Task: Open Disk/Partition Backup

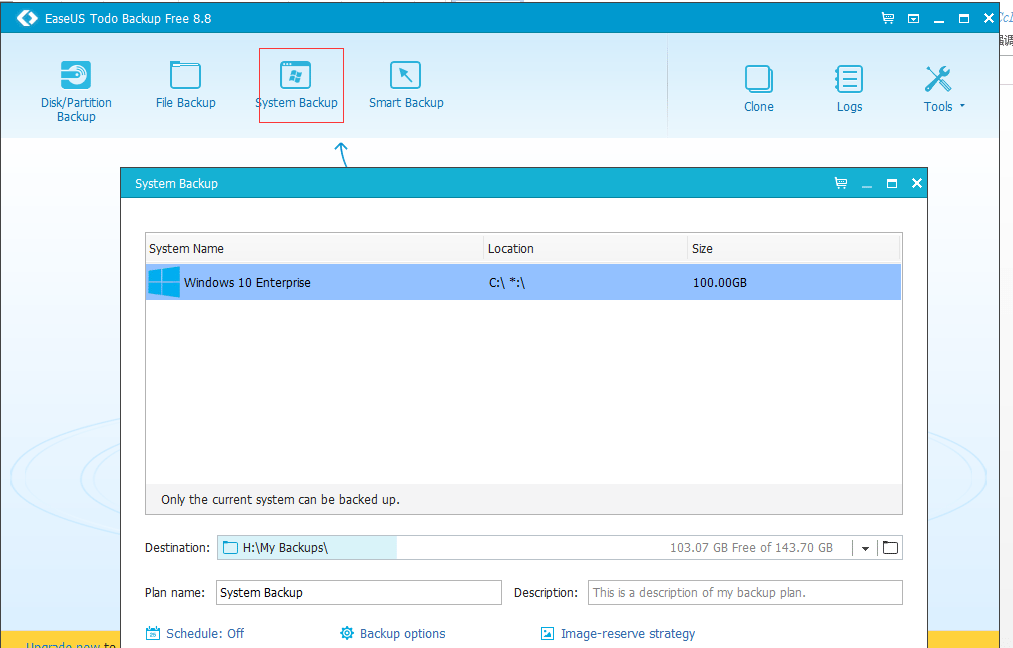Action: 76,91
